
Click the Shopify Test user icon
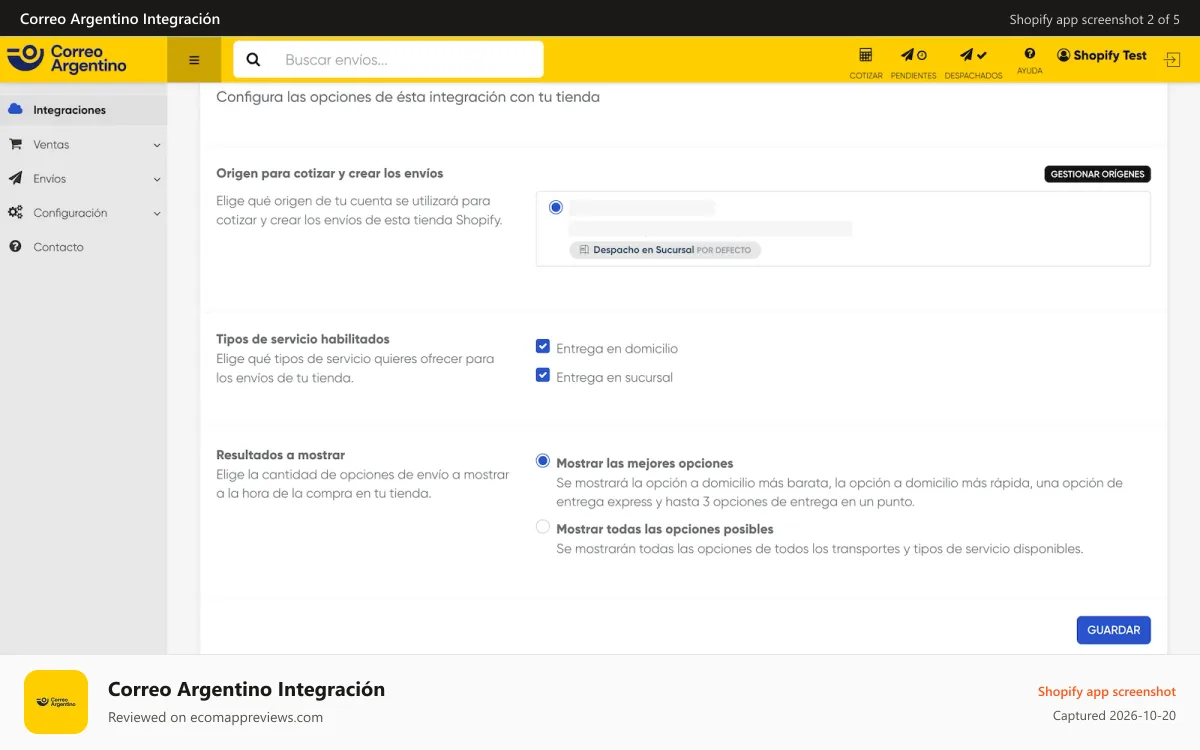click(1063, 55)
